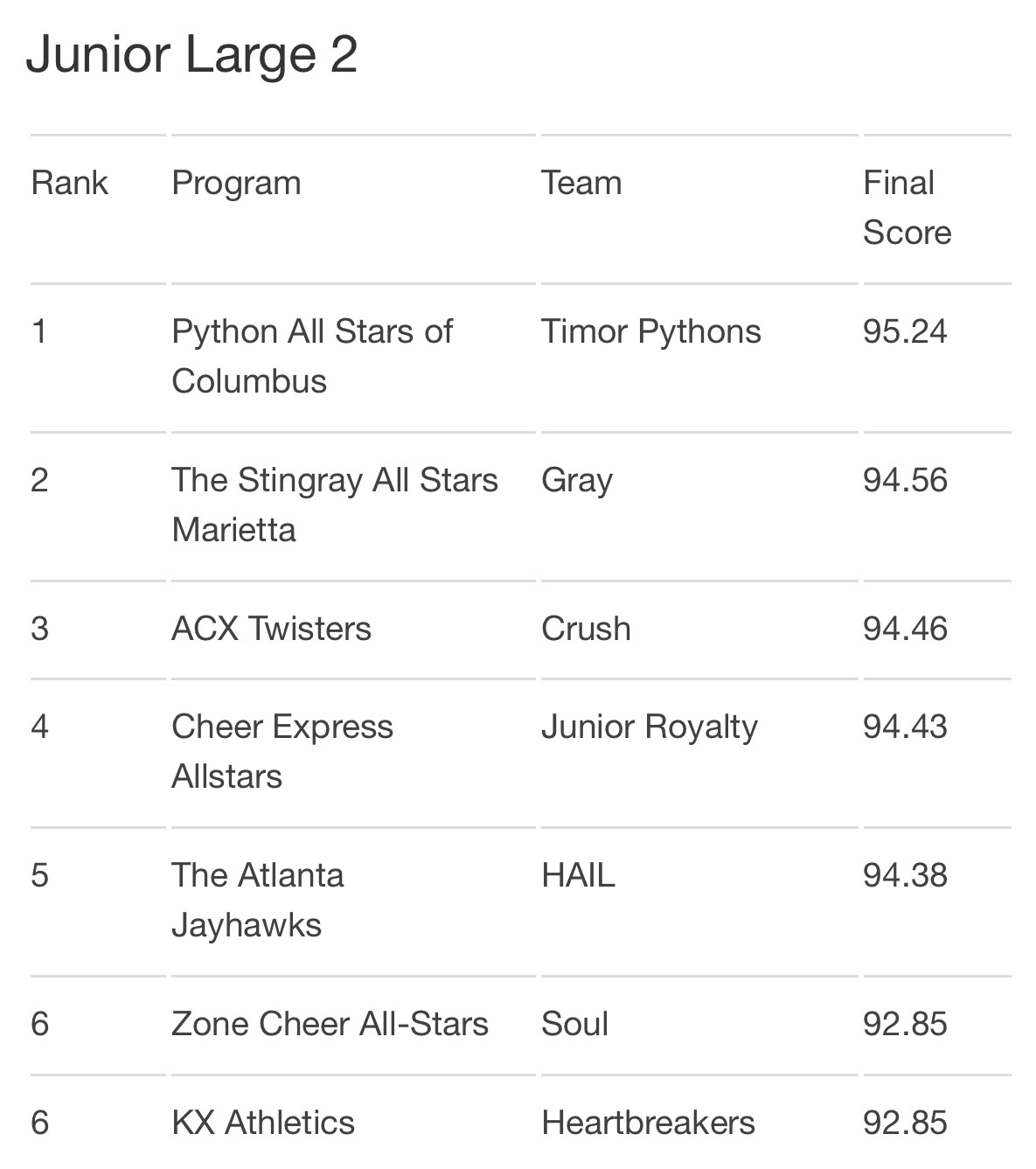The height and width of the screenshot is (1169, 1036).
Task: Select The Stingray All Stars Marietta
Action: pos(335,504)
